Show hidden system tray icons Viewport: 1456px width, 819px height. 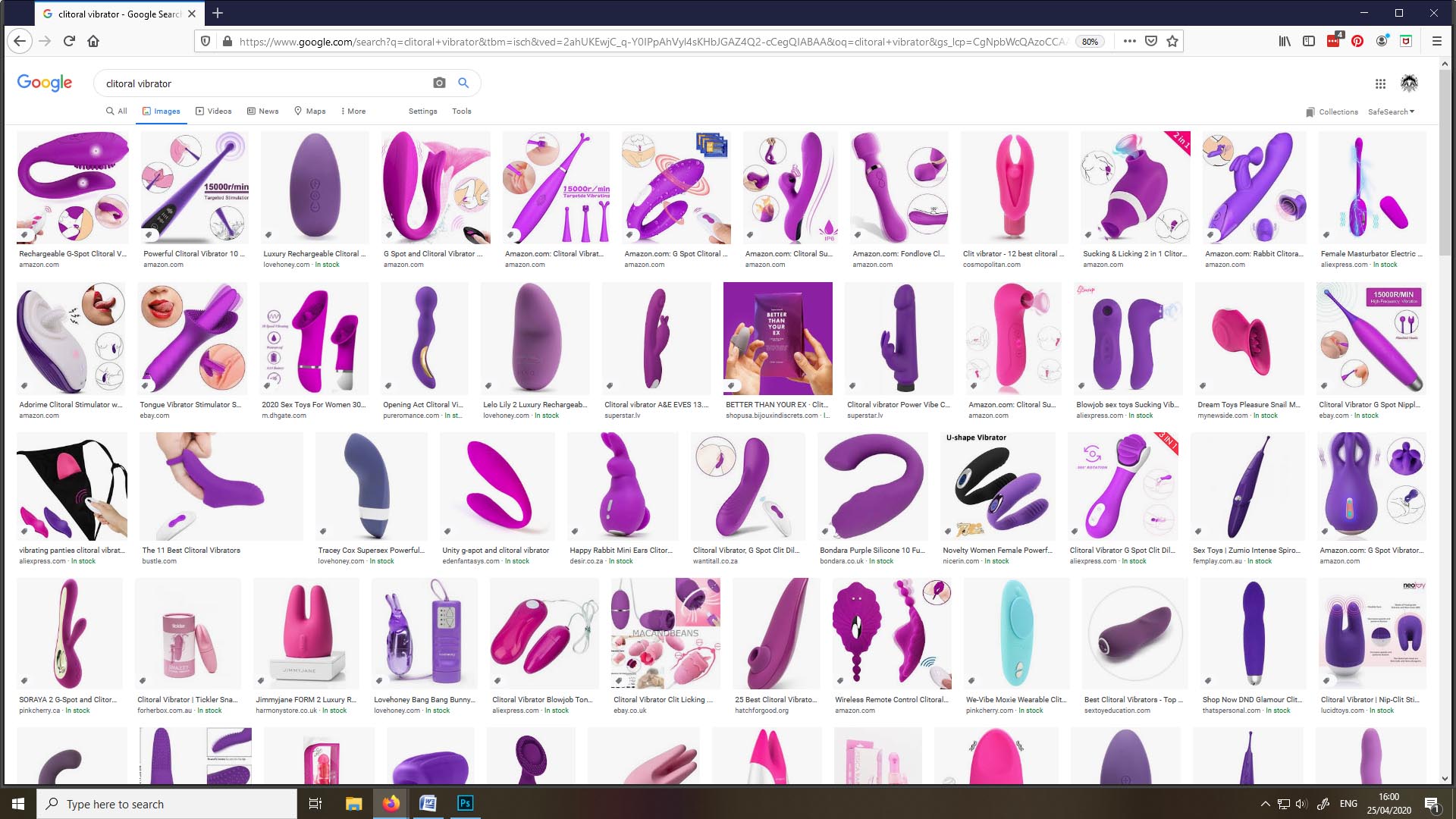click(x=1264, y=804)
